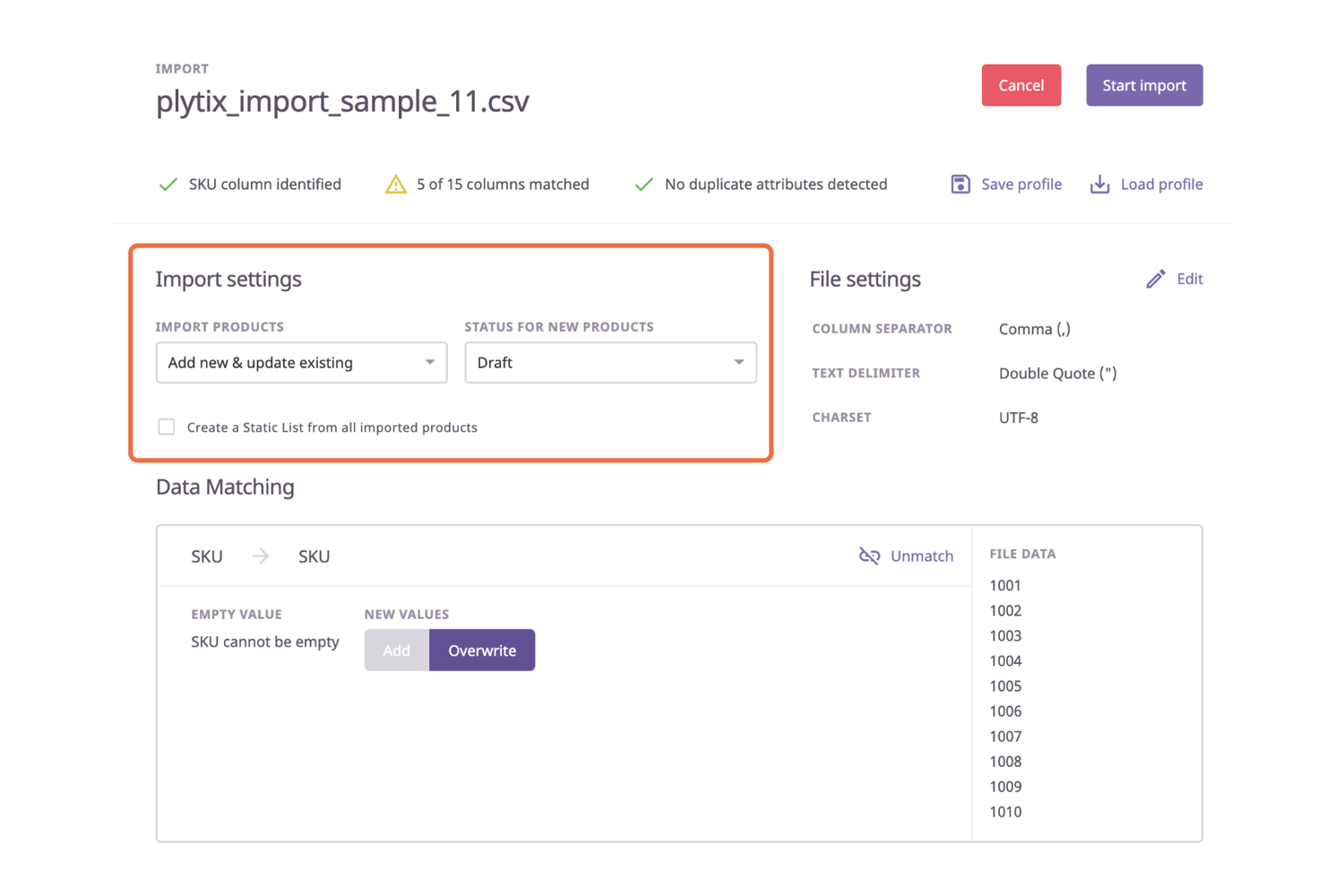Click the Load profile download icon
Image resolution: width=1344 pixels, height=896 pixels.
[x=1098, y=184]
